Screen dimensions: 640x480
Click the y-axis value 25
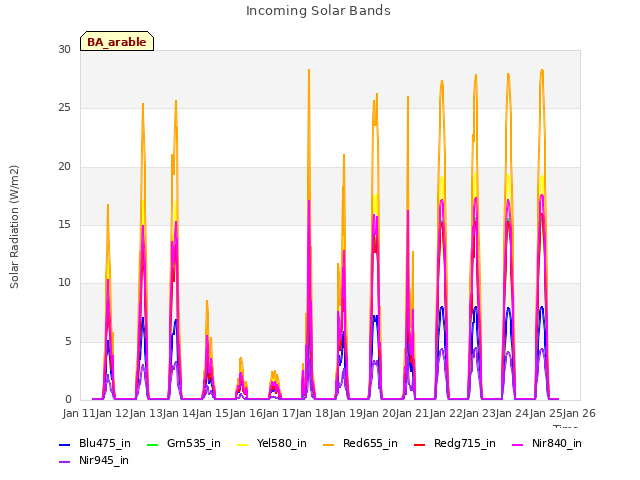coord(64,108)
